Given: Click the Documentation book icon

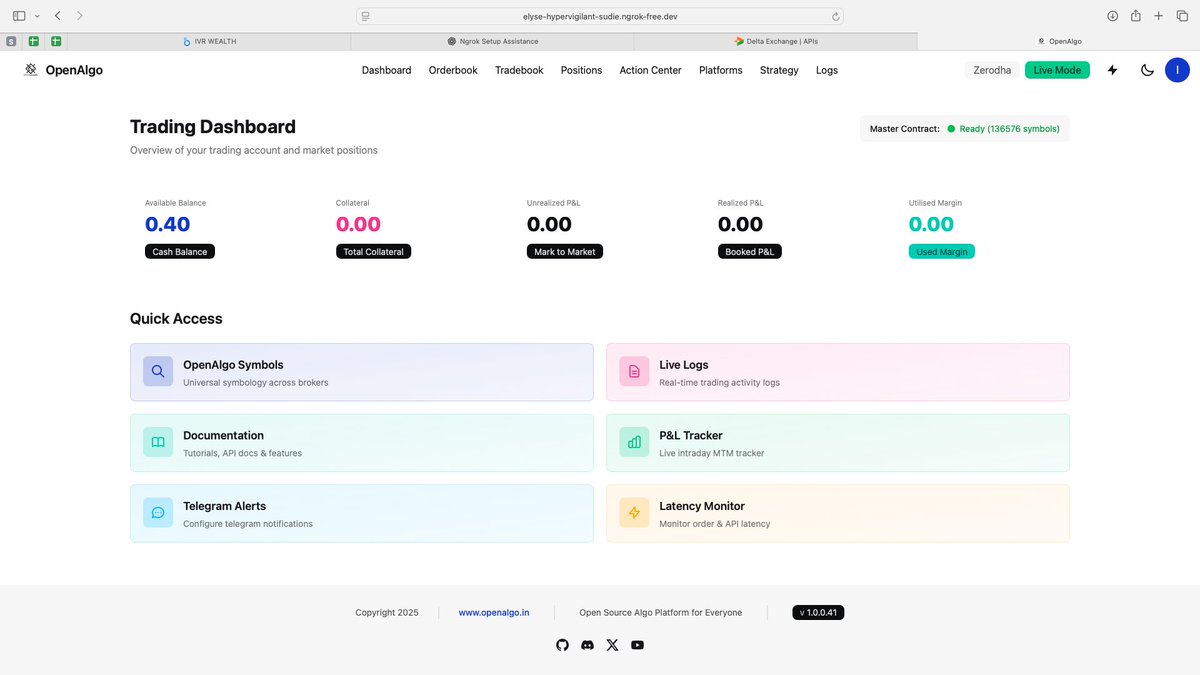Looking at the screenshot, I should (x=158, y=442).
